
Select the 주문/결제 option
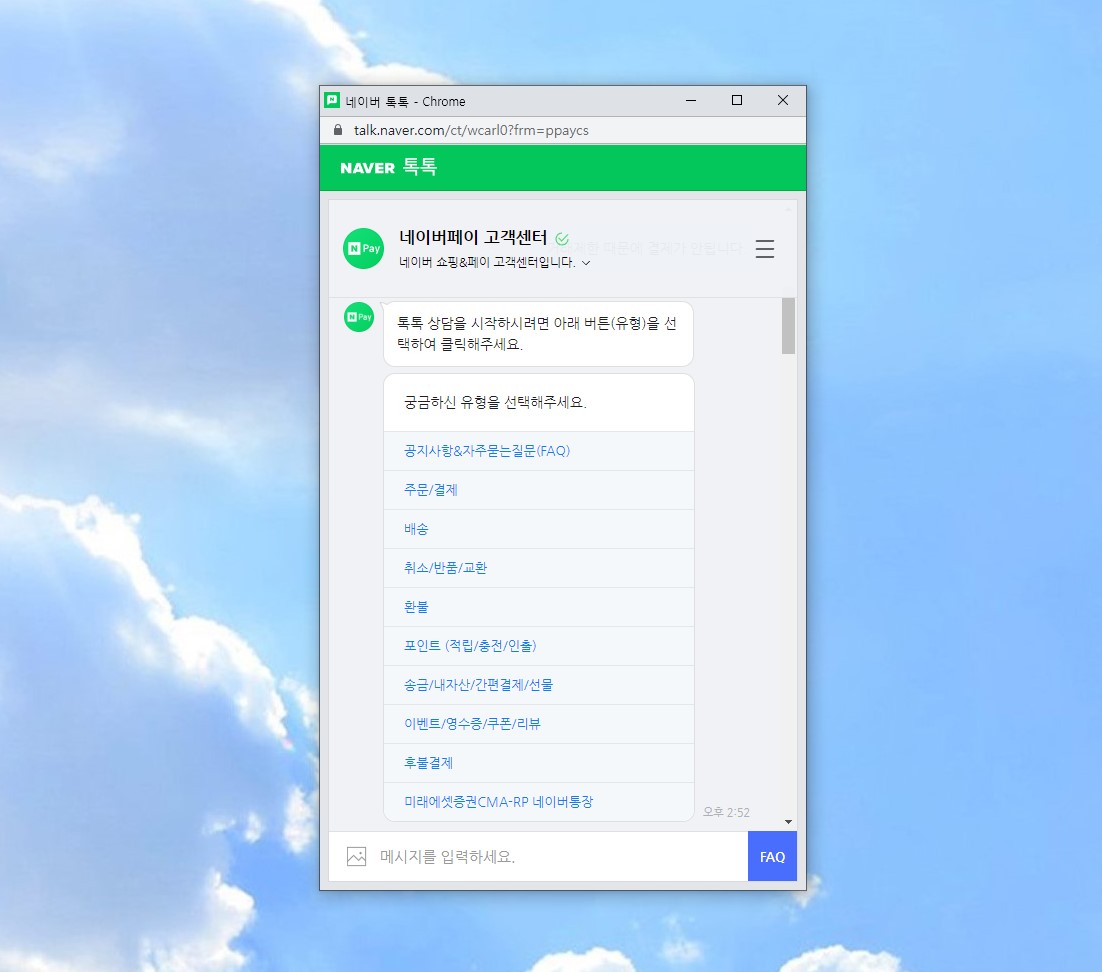tap(539, 490)
